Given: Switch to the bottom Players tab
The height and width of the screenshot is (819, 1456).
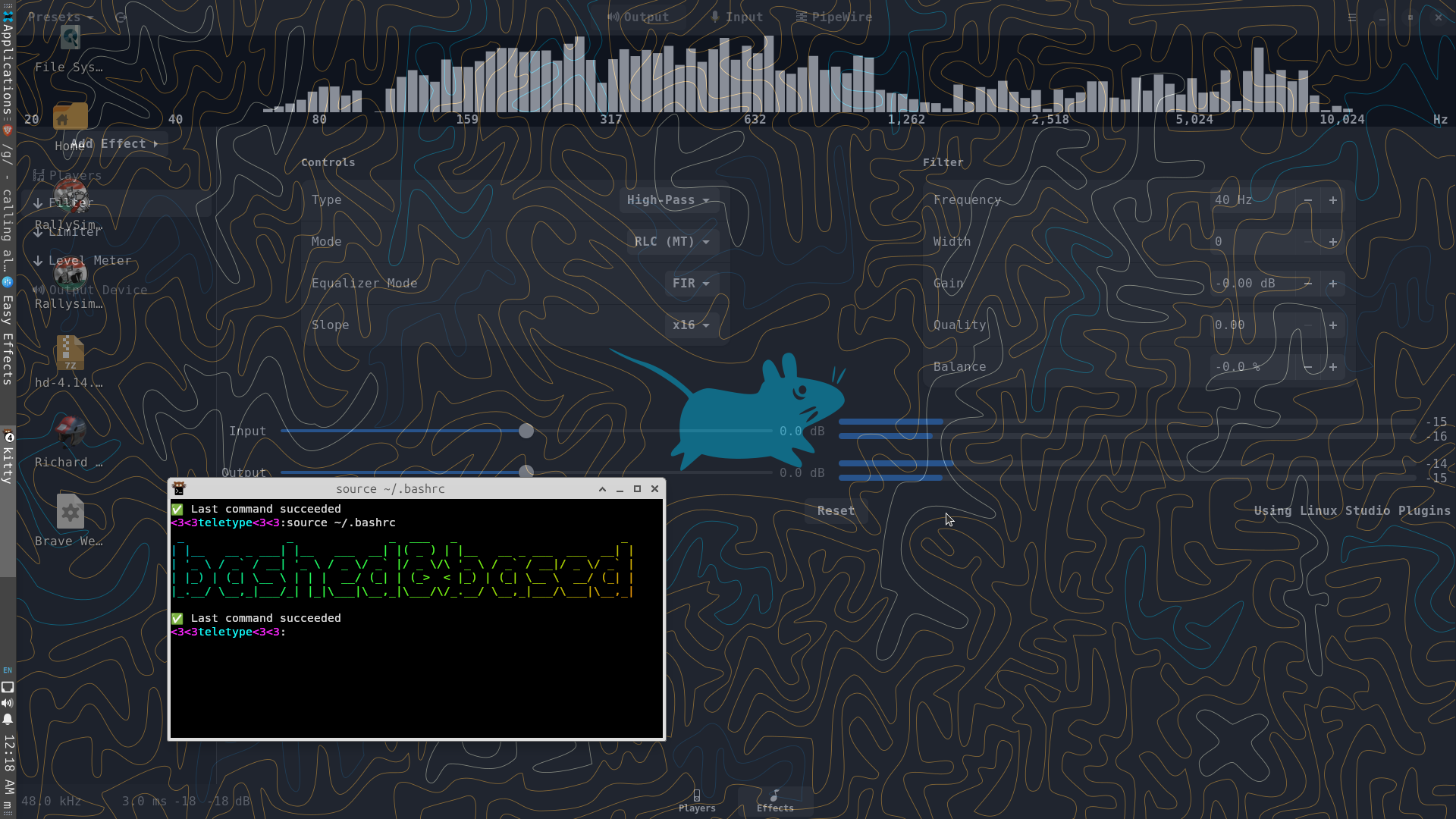Looking at the screenshot, I should click(x=697, y=802).
